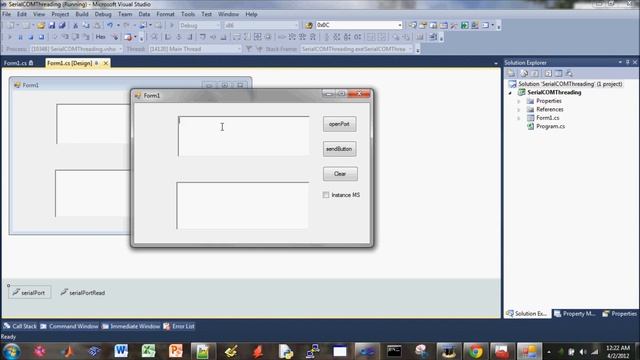Viewport: 640px width, 360px height.
Task: Open the Tools menu
Action: click(188, 14)
